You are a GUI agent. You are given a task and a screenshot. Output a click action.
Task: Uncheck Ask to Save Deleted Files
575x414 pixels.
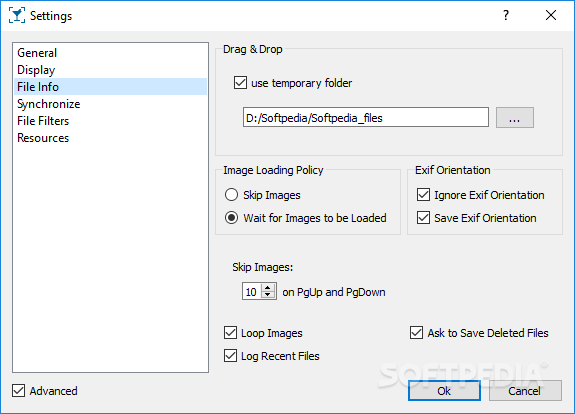point(416,333)
